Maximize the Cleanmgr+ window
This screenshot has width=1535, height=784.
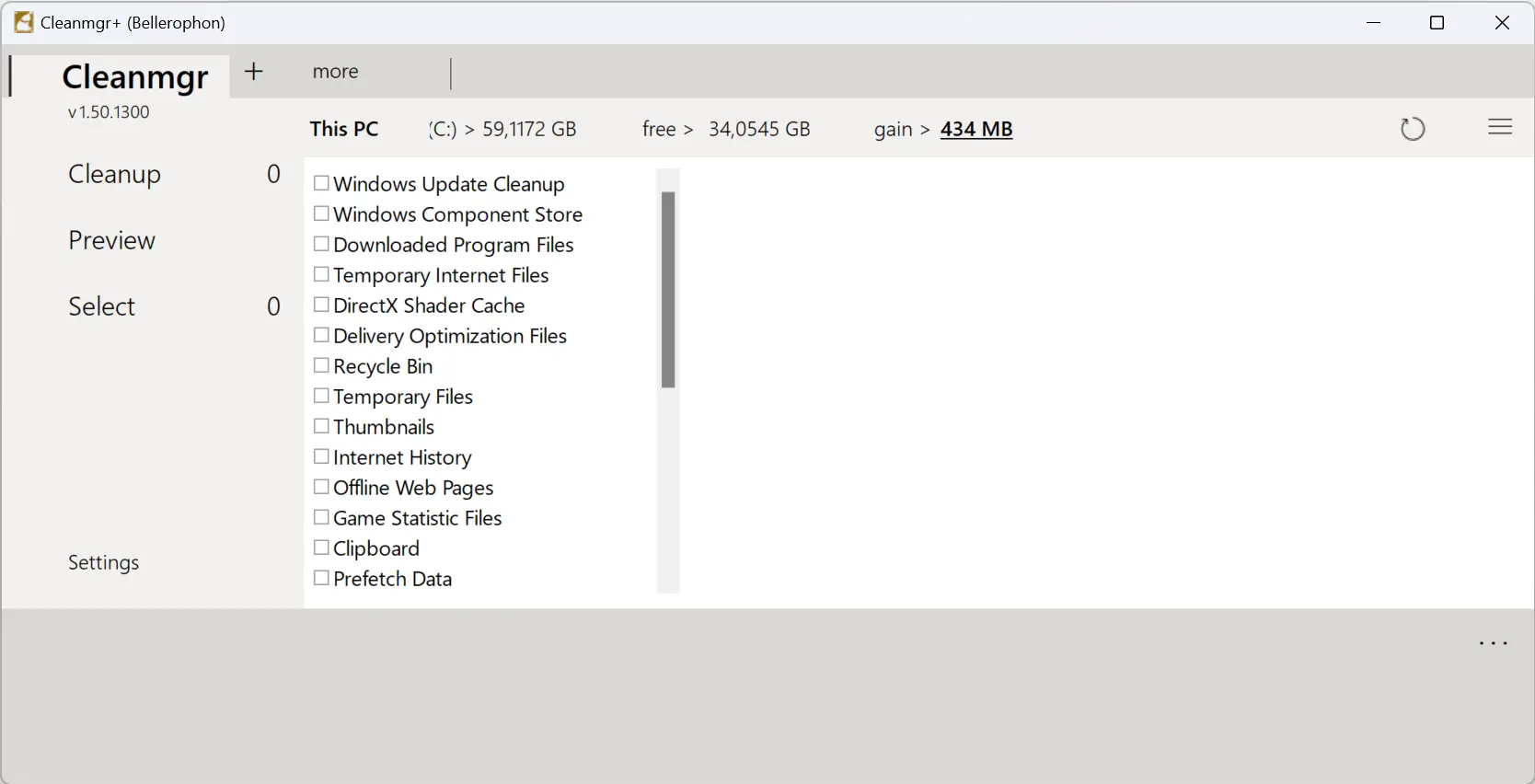[1437, 23]
